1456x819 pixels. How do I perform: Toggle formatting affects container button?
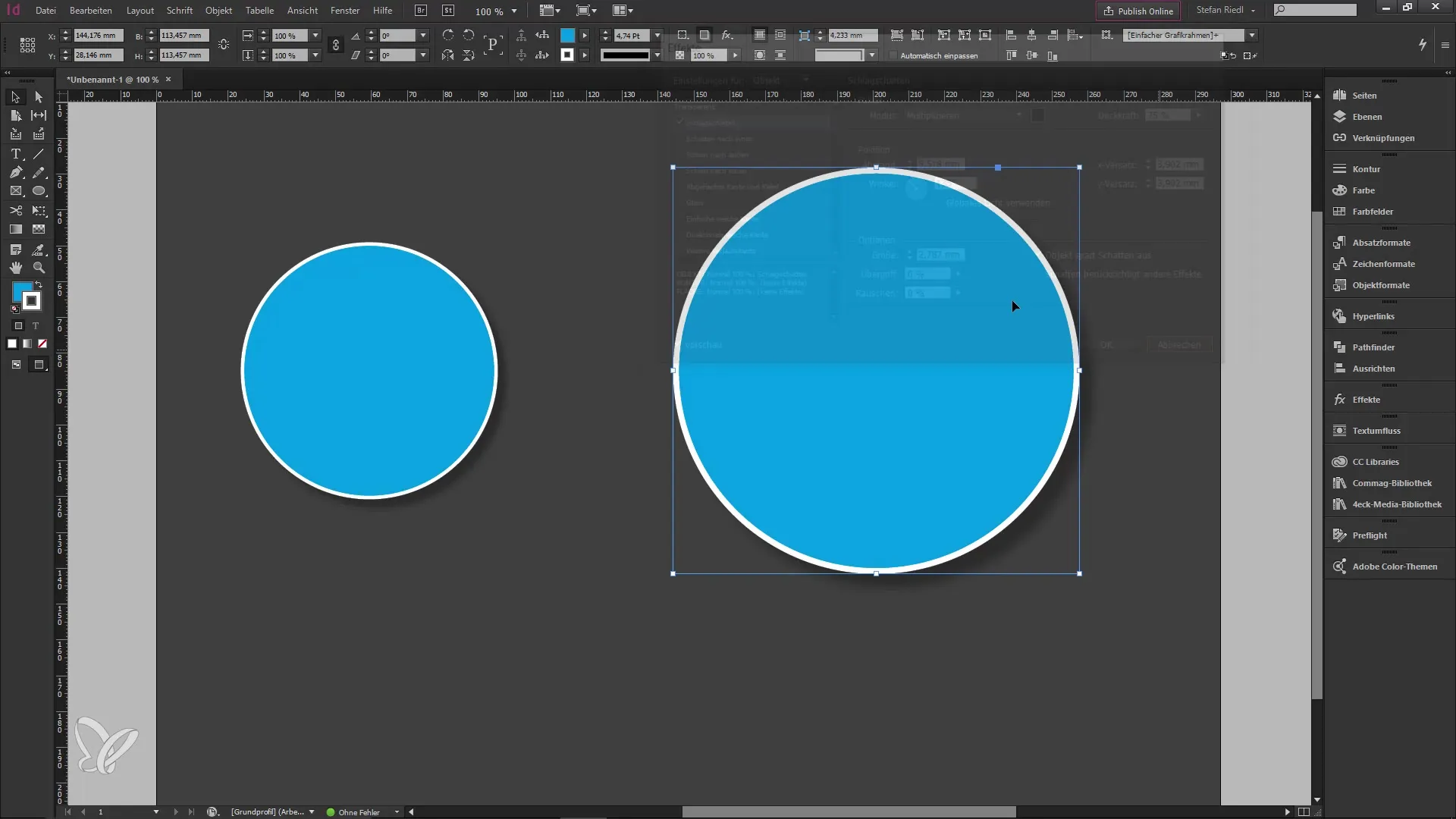coord(19,326)
